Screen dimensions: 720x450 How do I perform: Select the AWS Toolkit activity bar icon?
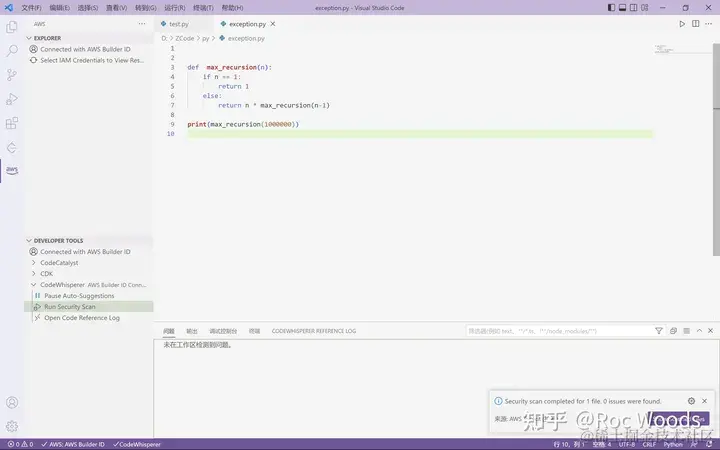click(x=12, y=170)
